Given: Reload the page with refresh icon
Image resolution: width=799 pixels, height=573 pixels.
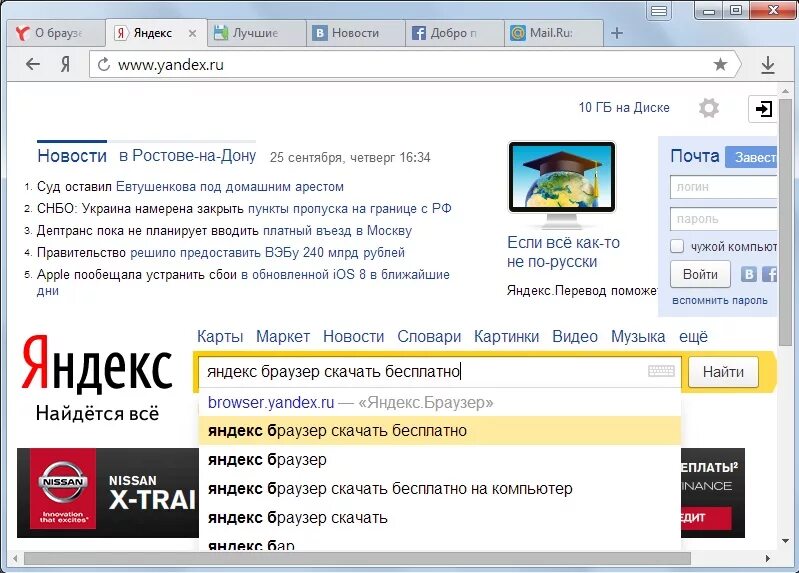Looking at the screenshot, I should tap(104, 64).
